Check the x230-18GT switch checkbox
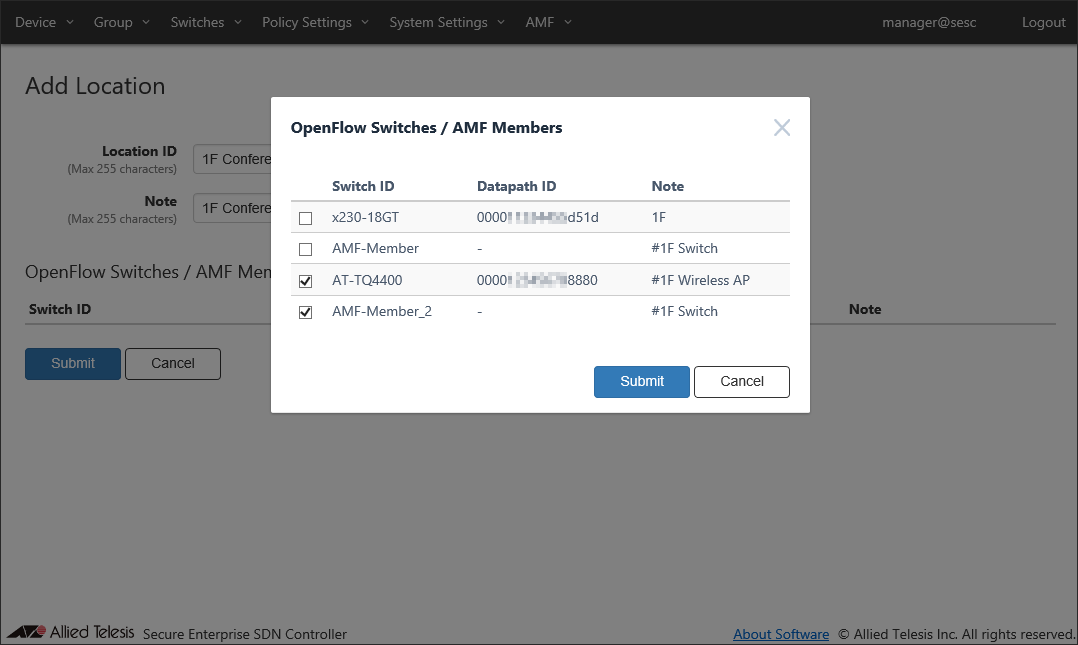Viewport: 1078px width, 645px height. [x=306, y=218]
